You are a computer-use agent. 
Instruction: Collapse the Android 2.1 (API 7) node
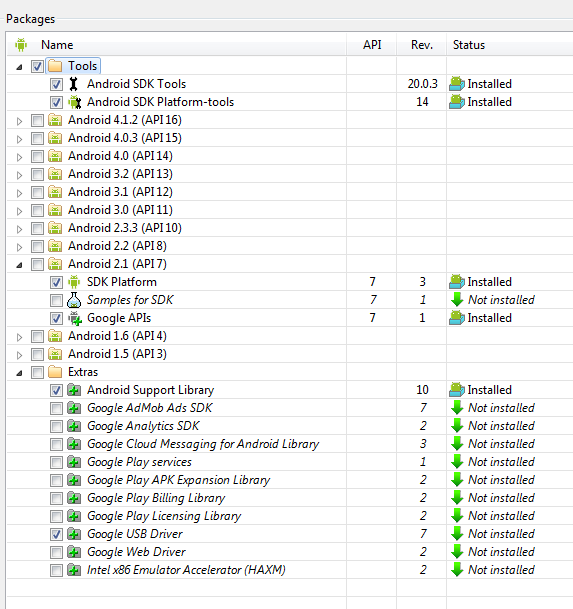tap(19, 265)
